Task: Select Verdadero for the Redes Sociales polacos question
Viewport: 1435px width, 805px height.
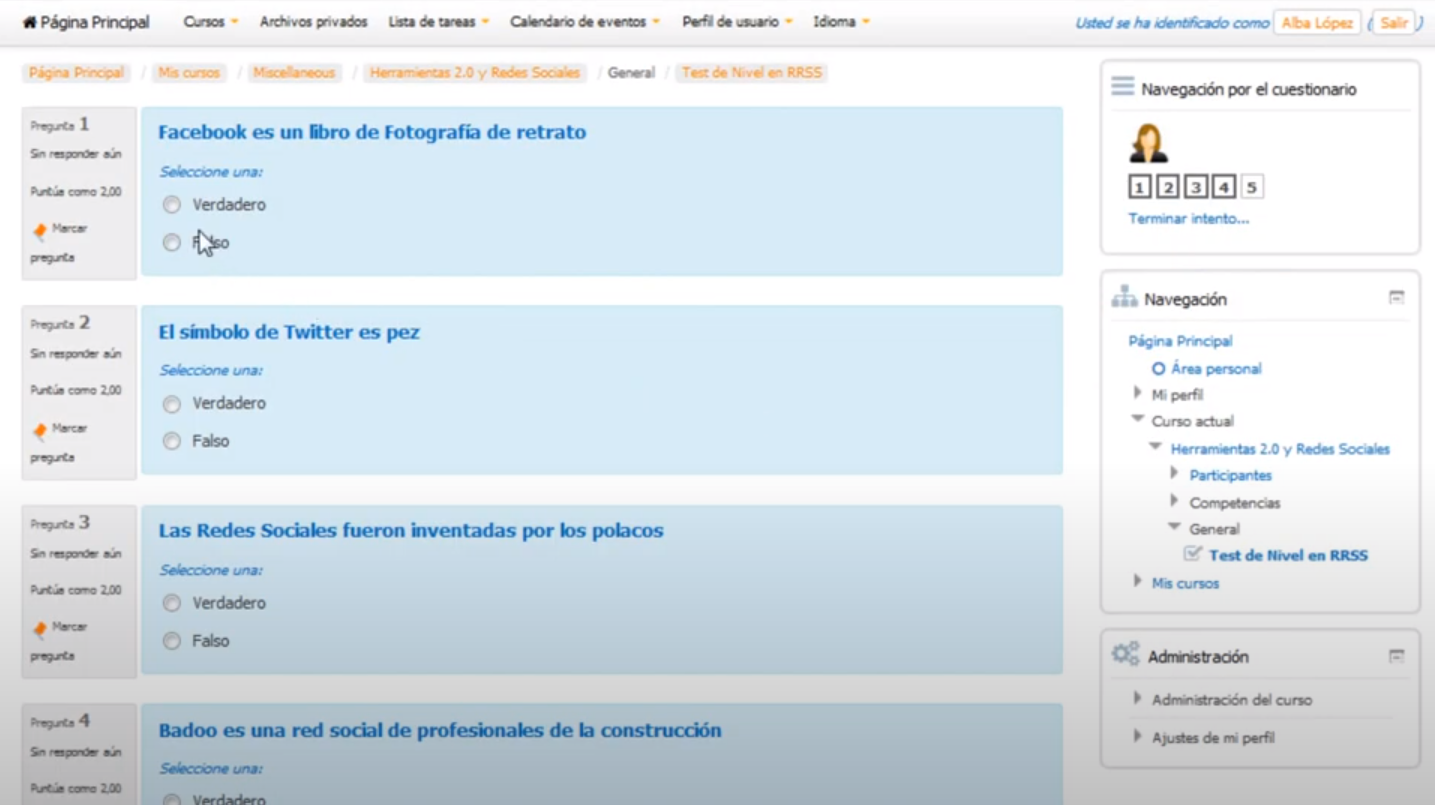Action: tap(172, 603)
